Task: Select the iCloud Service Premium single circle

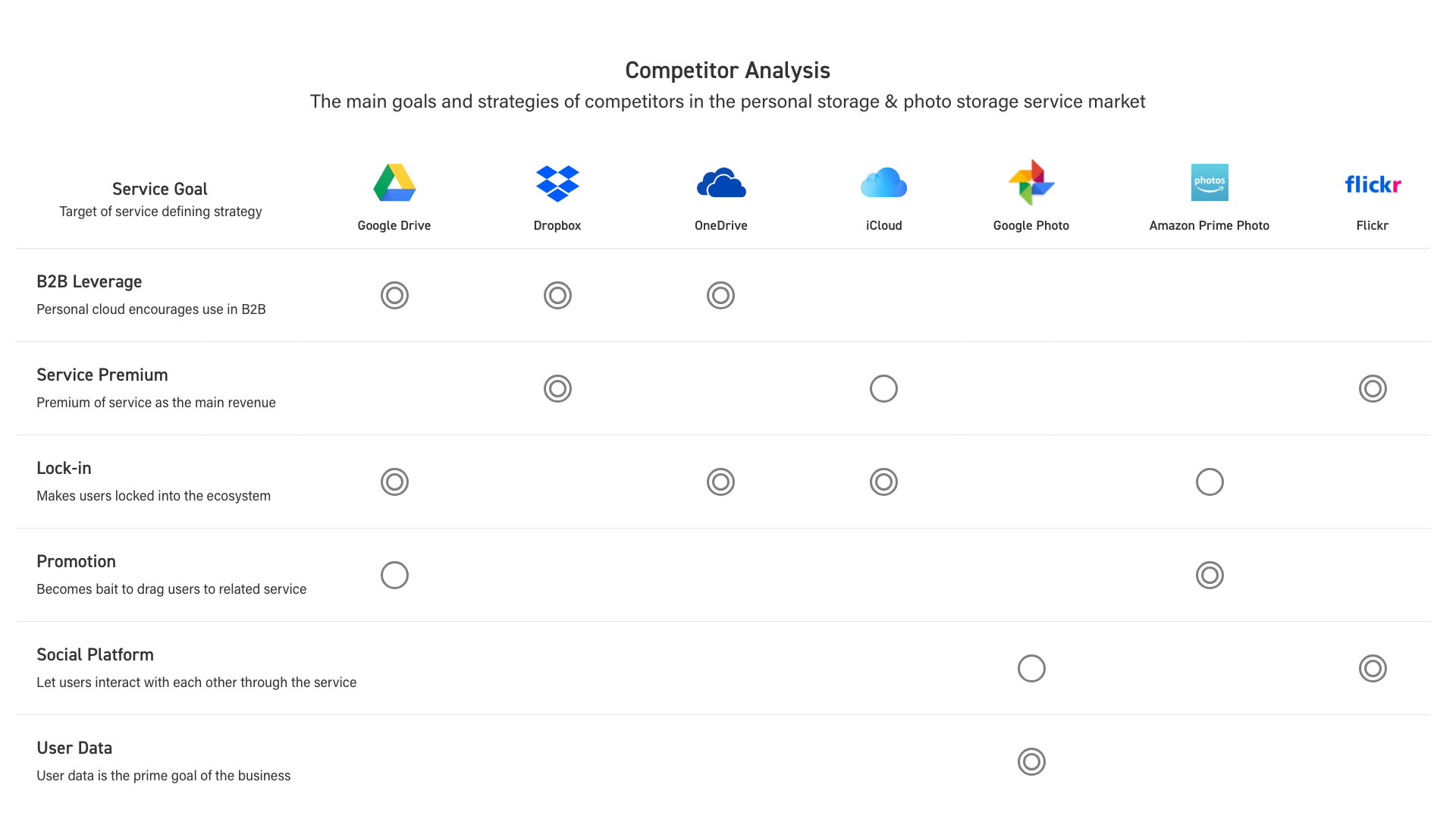Action: [x=883, y=388]
